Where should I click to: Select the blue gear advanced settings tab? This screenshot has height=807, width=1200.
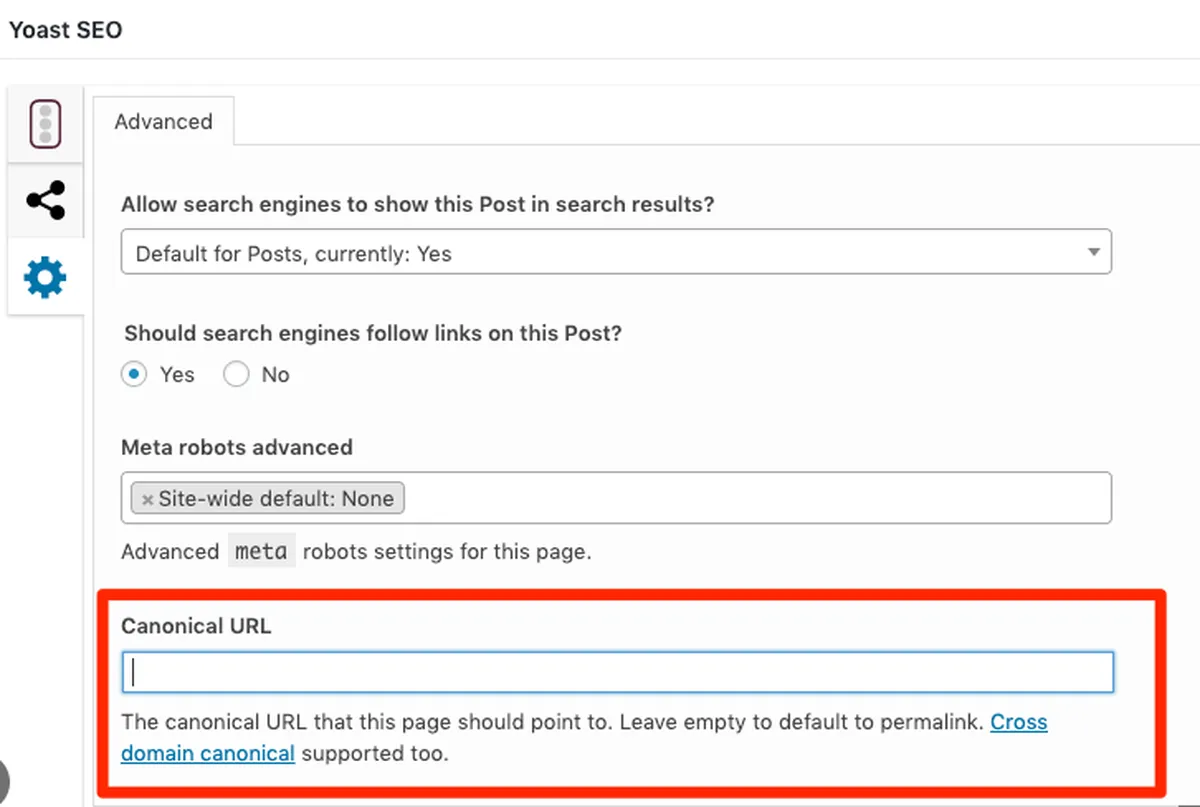tap(45, 277)
